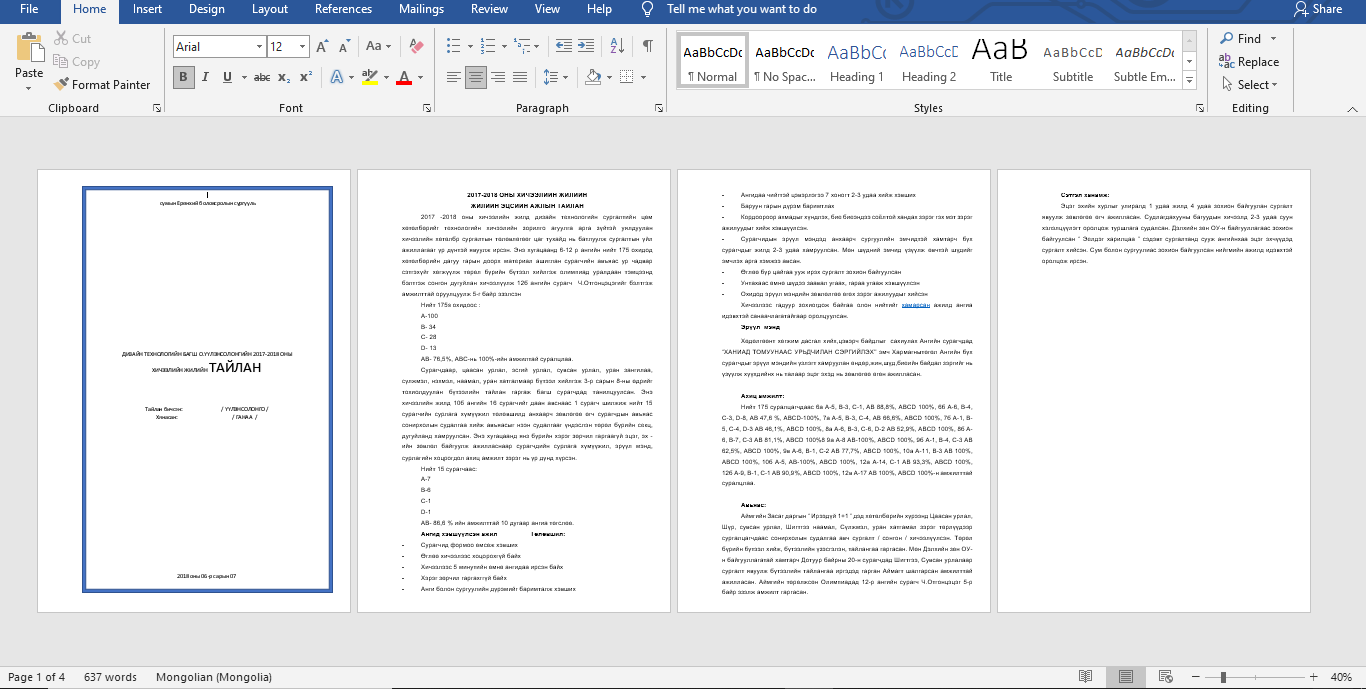Expand the font size dropdown
Image resolution: width=1366 pixels, height=689 pixels.
tap(304, 47)
